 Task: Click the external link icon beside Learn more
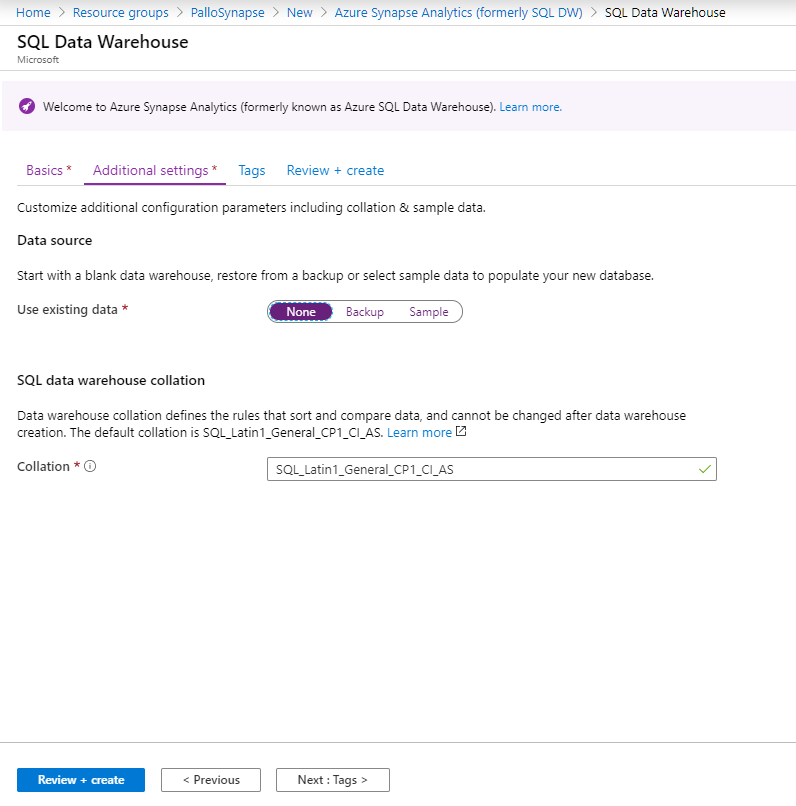pos(461,432)
